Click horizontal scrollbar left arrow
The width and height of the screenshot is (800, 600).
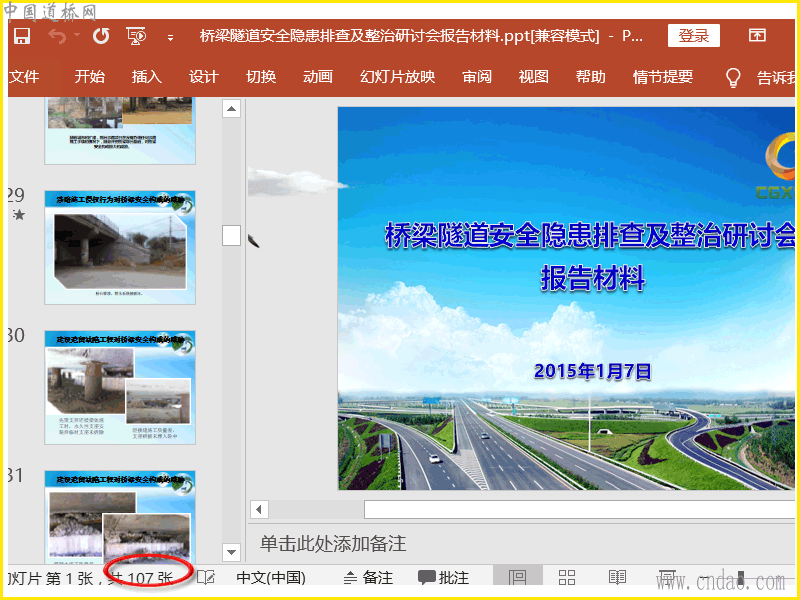pyautogui.click(x=259, y=509)
